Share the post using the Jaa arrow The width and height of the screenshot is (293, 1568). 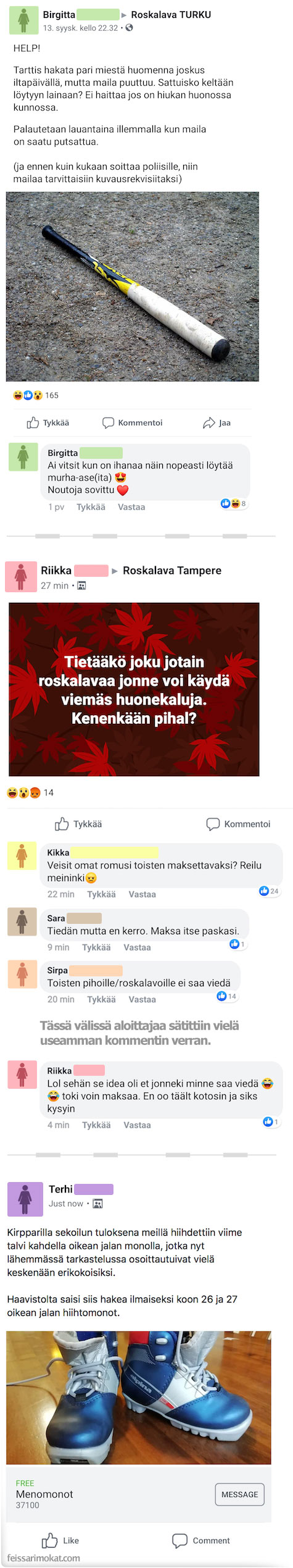217,423
